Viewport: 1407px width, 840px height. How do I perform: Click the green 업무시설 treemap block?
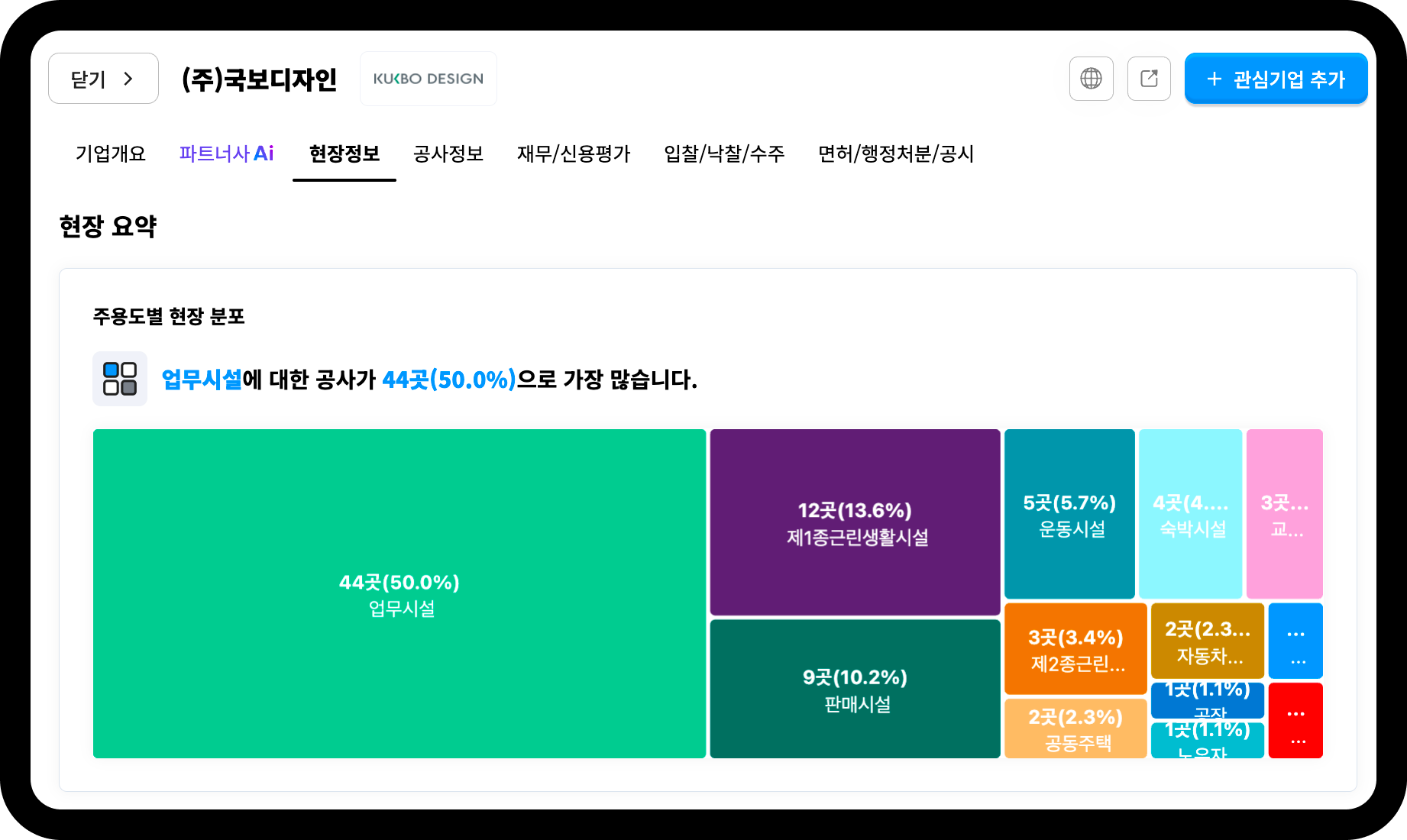[399, 593]
